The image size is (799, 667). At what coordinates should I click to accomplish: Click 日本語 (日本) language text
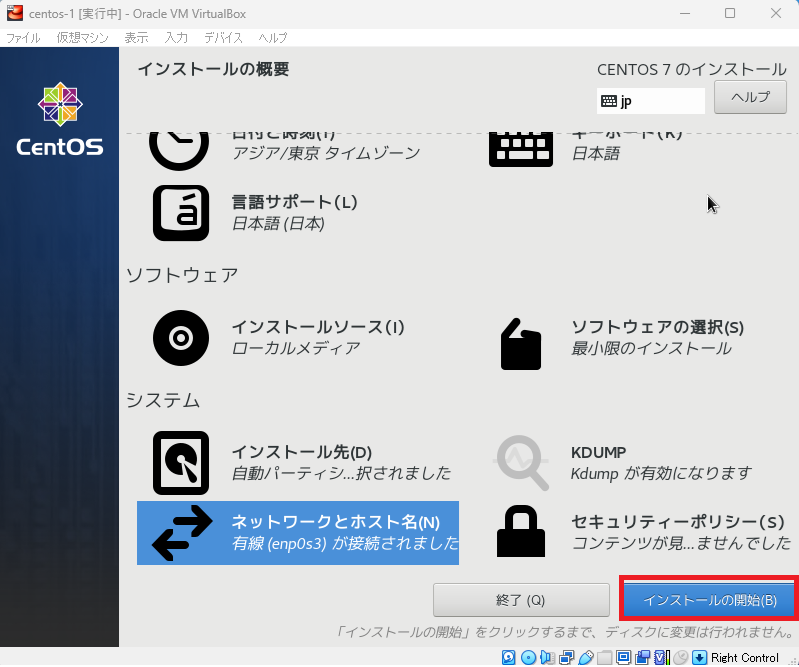pos(278,224)
